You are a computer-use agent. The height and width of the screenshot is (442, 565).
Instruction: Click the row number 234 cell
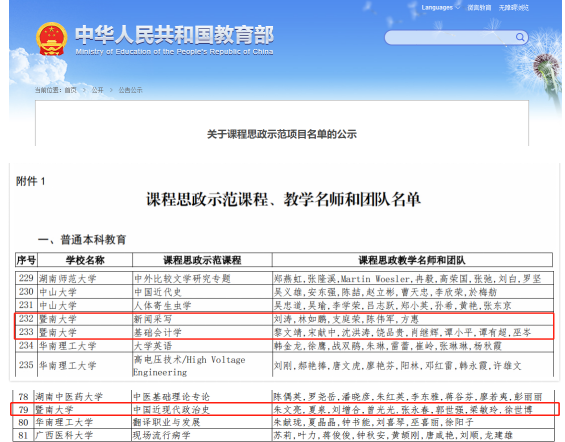[26, 345]
